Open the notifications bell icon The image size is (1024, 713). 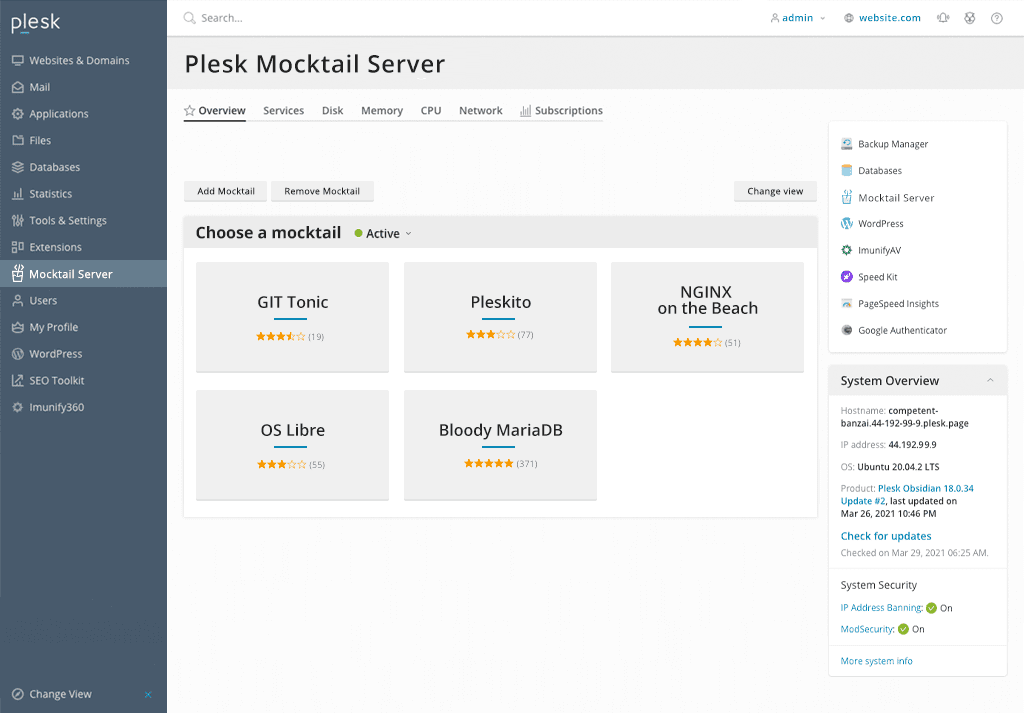(x=943, y=18)
